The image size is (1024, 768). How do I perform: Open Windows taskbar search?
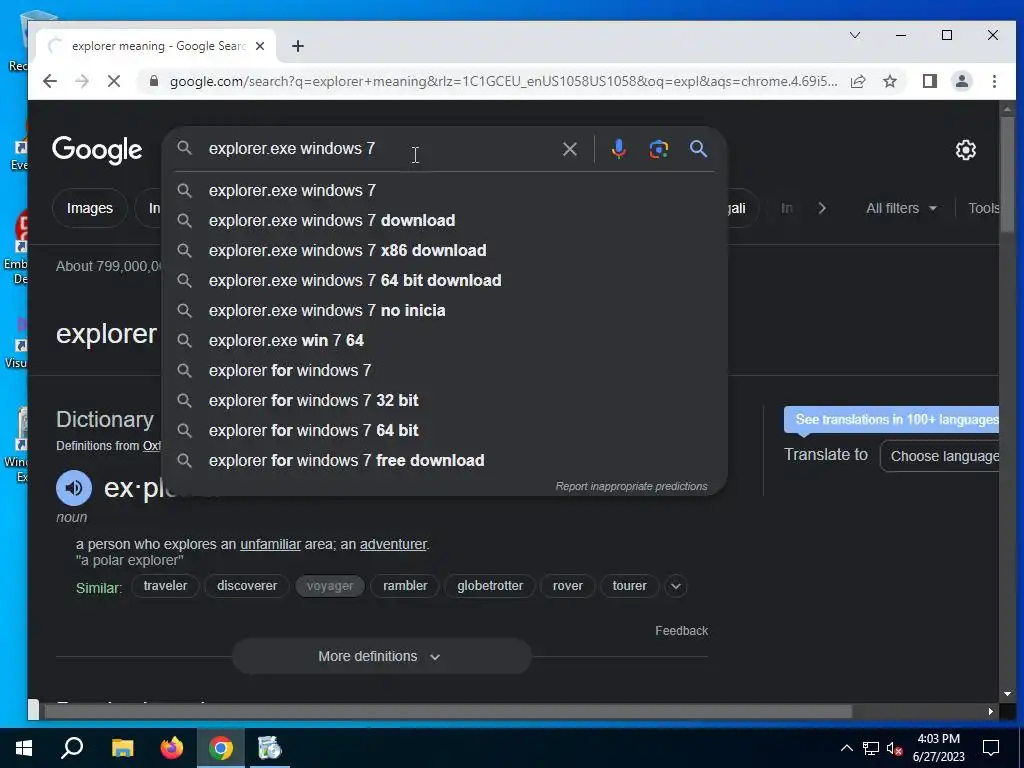tap(72, 748)
